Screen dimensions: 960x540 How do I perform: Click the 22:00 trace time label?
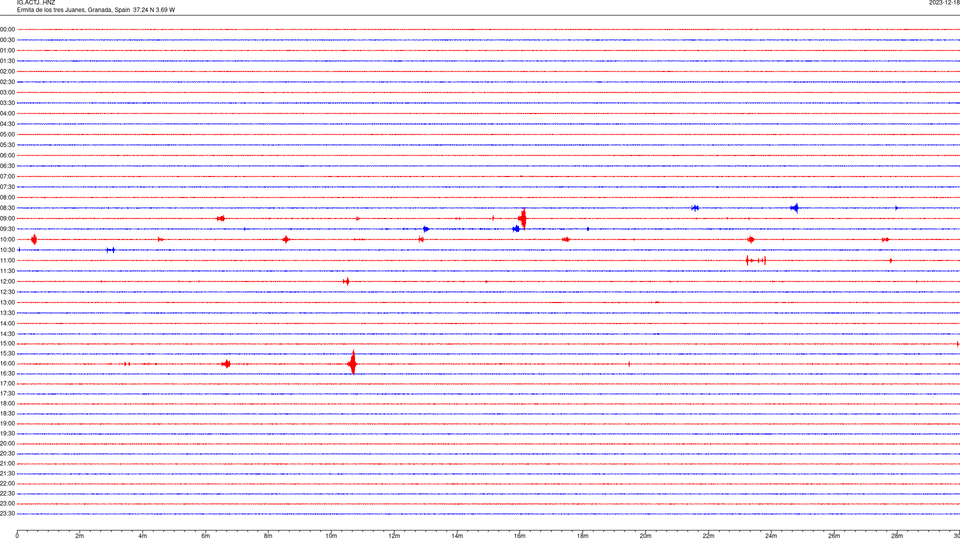tap(7, 484)
